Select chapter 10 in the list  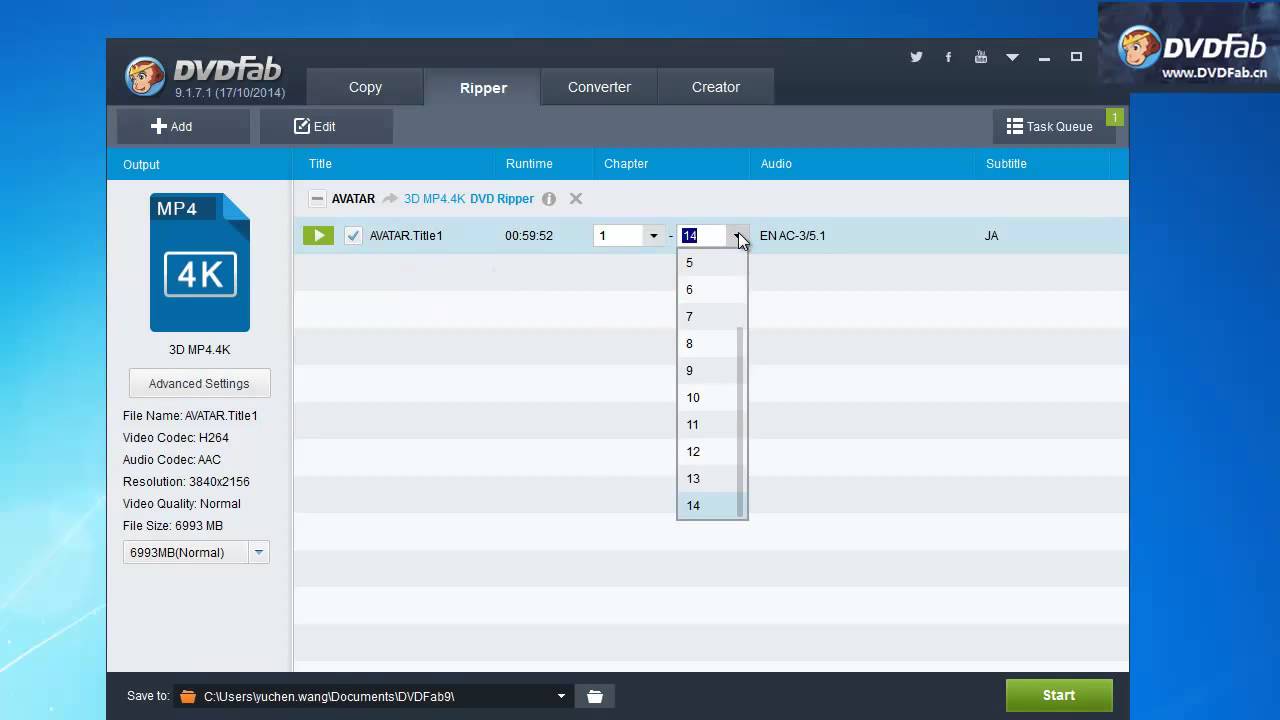coord(707,398)
